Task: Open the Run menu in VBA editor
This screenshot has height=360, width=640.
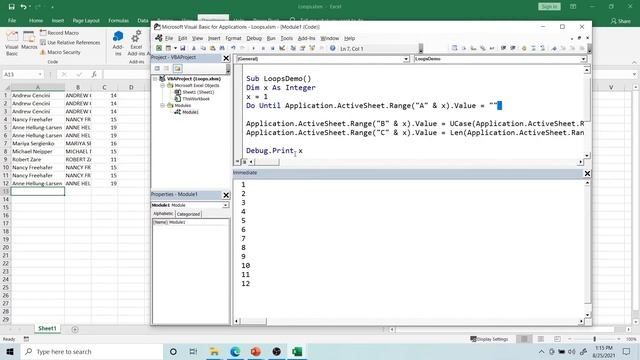Action: [x=271, y=38]
